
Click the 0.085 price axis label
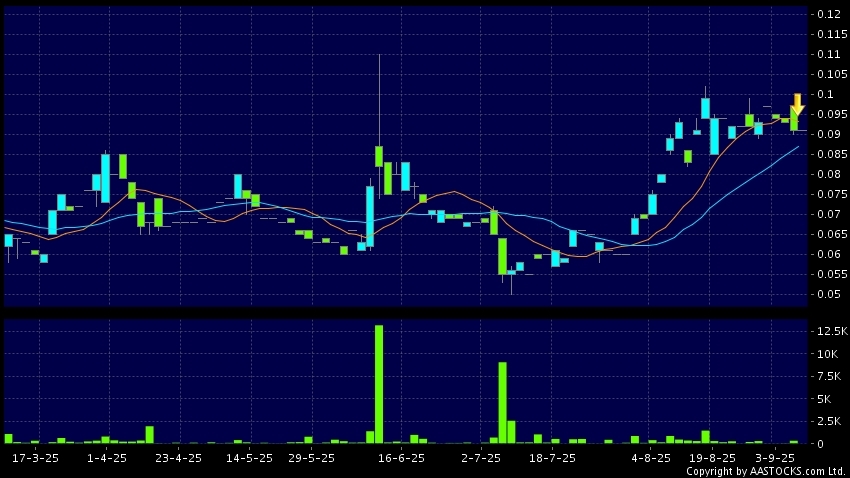pos(832,154)
